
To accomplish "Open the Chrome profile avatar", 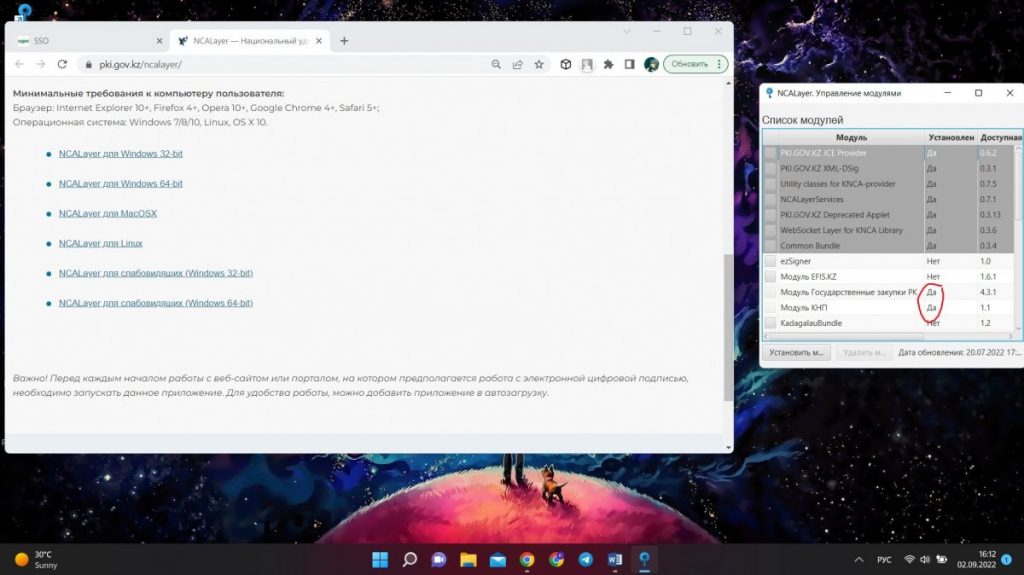I will (x=651, y=64).
